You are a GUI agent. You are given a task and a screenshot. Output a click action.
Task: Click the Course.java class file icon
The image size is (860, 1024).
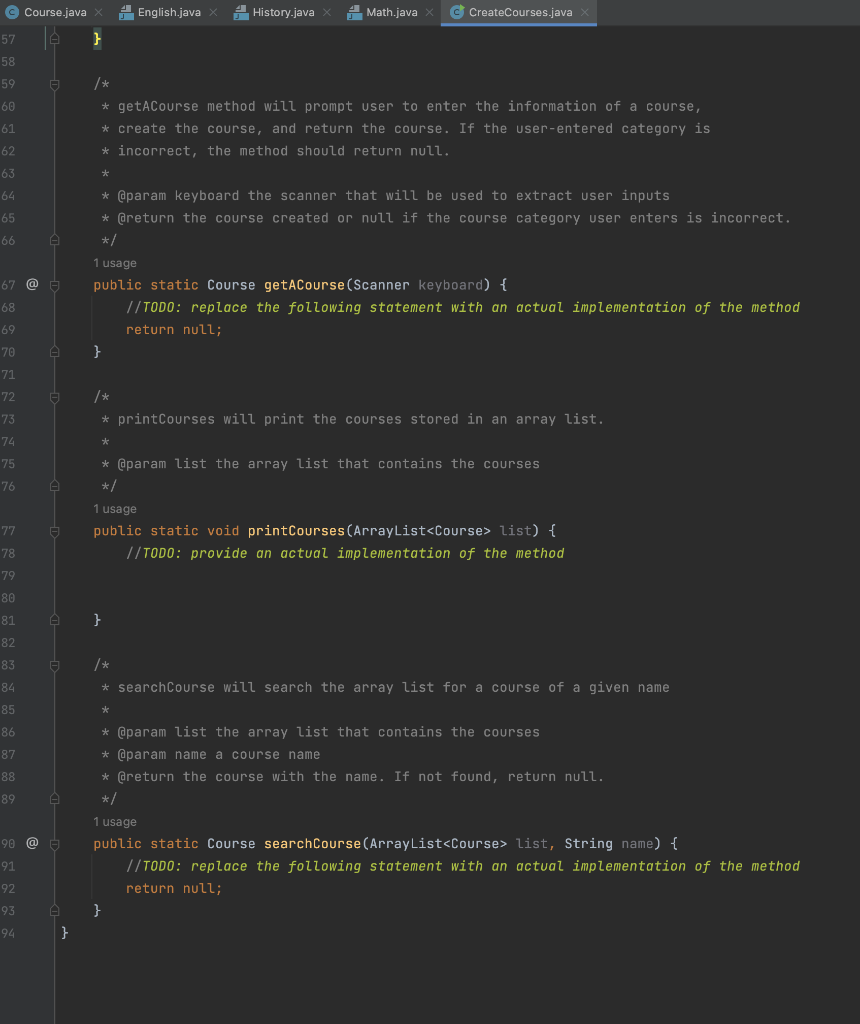[12, 12]
